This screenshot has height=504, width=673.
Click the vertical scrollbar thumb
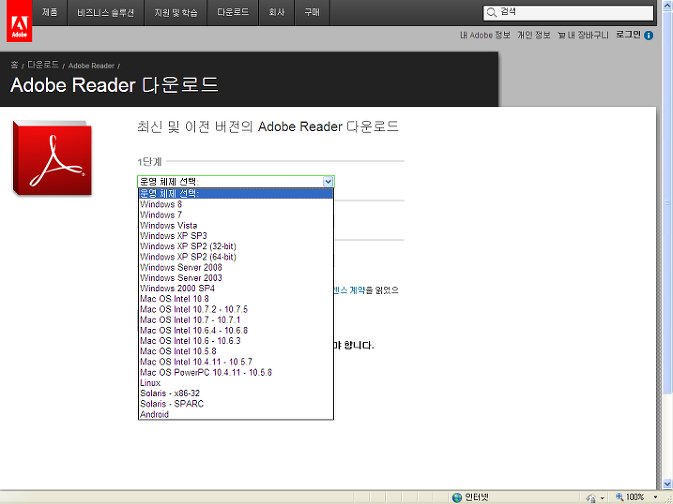click(x=667, y=202)
